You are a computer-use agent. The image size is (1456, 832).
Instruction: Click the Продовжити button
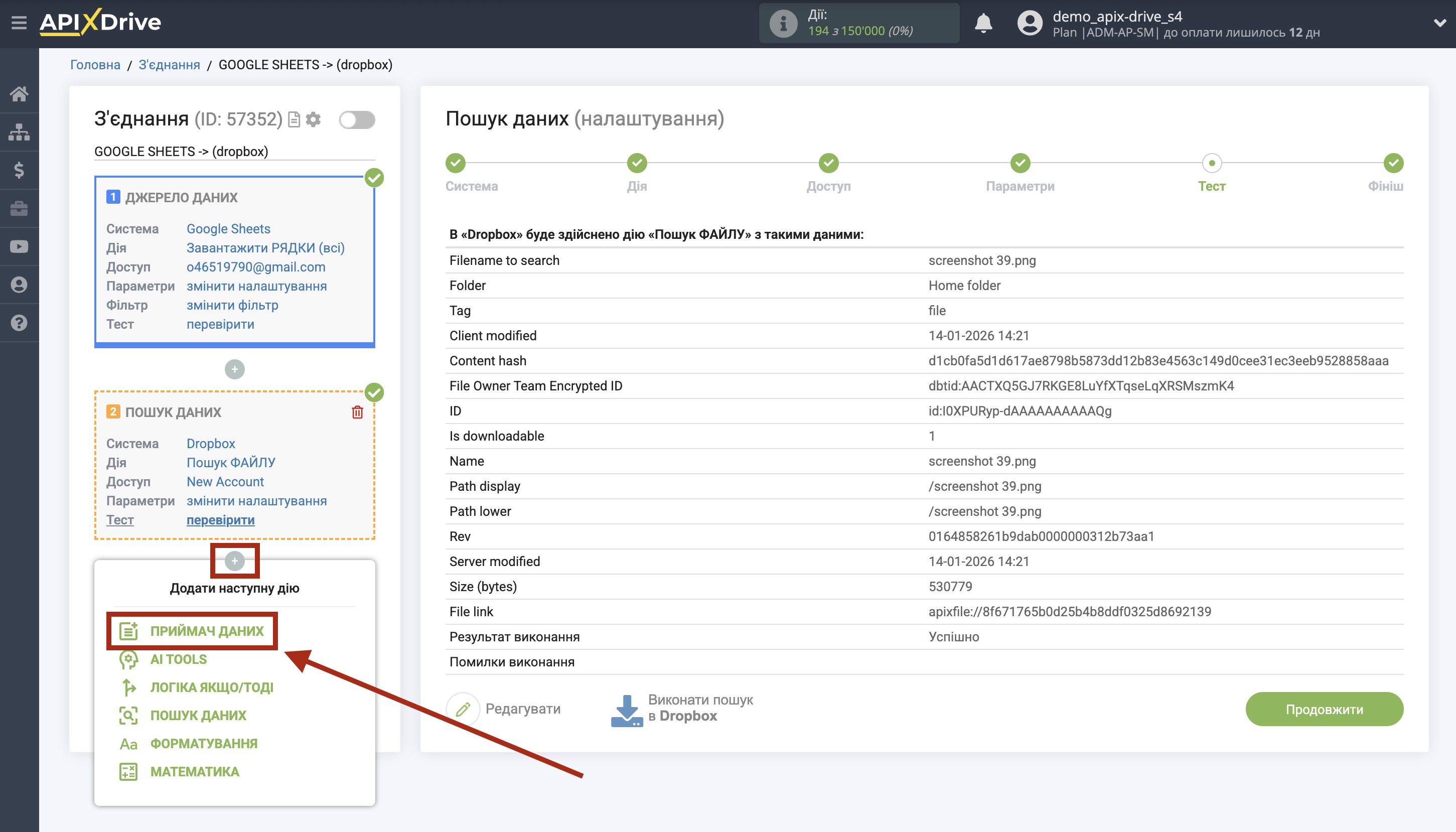1324,709
